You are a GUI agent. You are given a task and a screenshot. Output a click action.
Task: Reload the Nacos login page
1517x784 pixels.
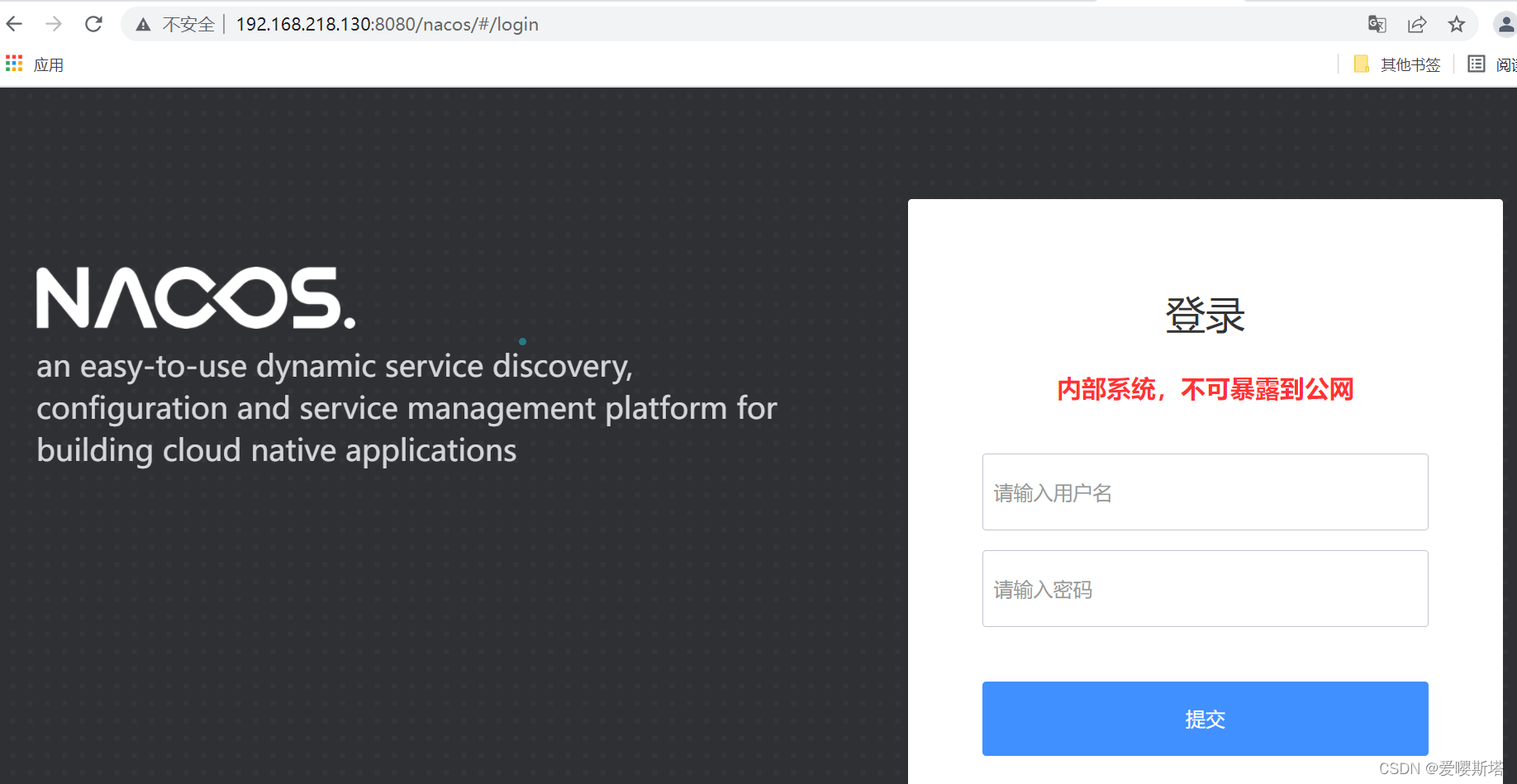93,24
